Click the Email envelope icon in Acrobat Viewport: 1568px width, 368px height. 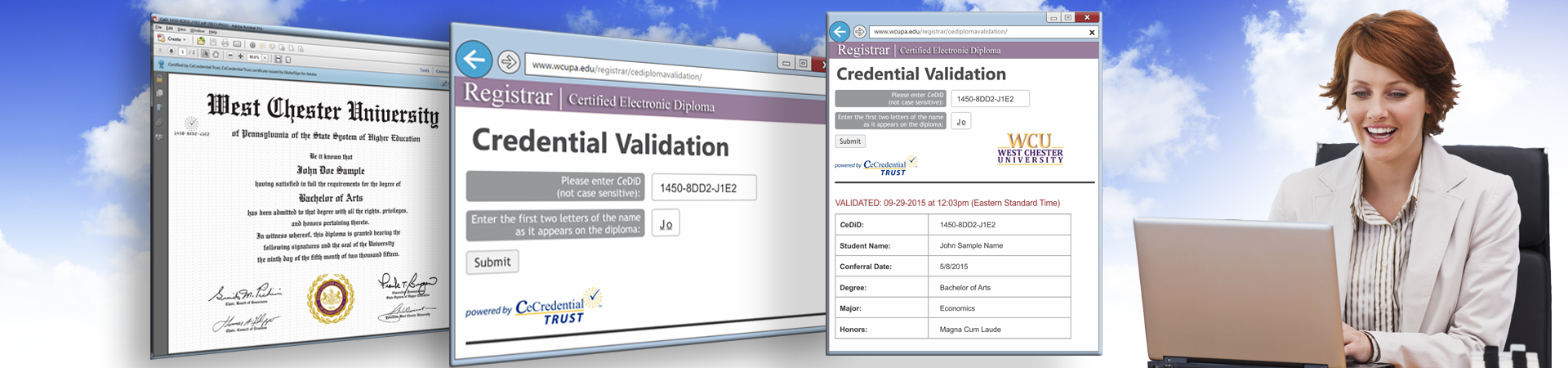(x=237, y=44)
